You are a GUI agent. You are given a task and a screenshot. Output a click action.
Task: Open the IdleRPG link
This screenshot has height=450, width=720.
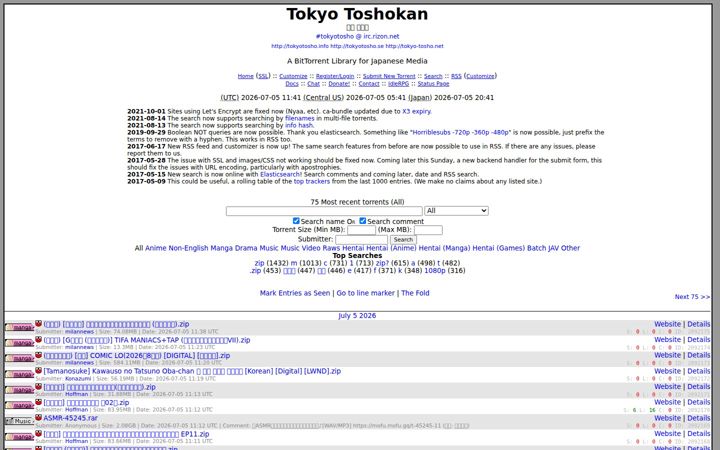click(399, 84)
